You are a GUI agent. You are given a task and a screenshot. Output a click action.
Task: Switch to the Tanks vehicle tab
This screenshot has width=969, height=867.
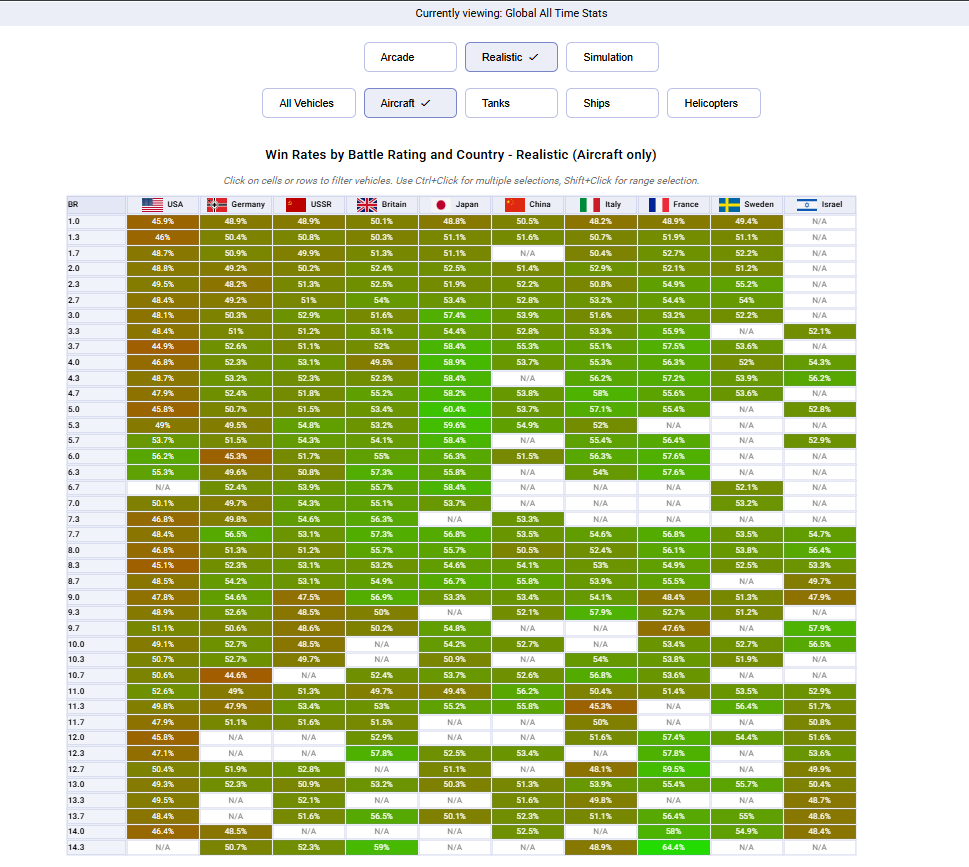(x=511, y=103)
